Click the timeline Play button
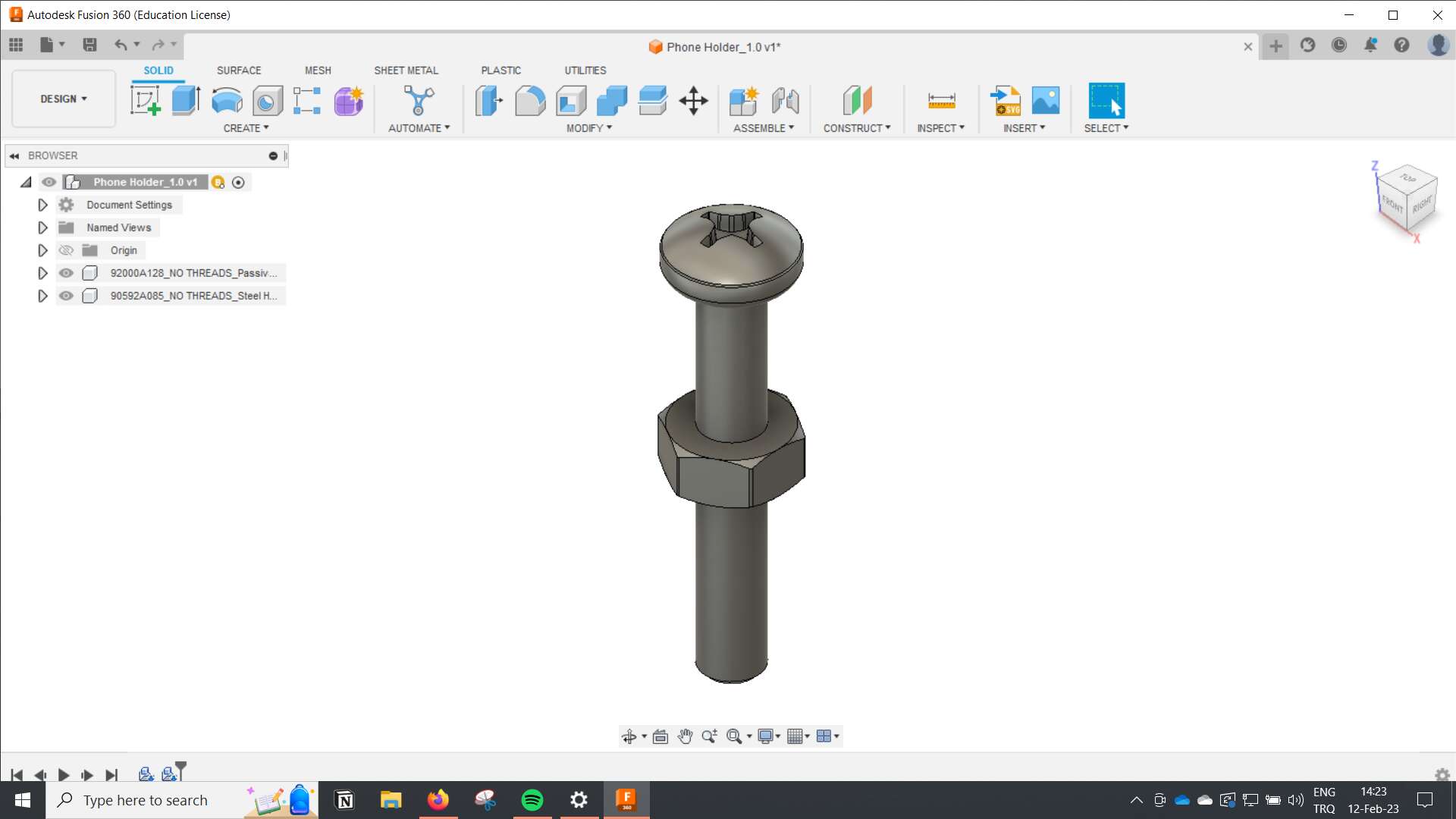The width and height of the screenshot is (1456, 819). [64, 775]
